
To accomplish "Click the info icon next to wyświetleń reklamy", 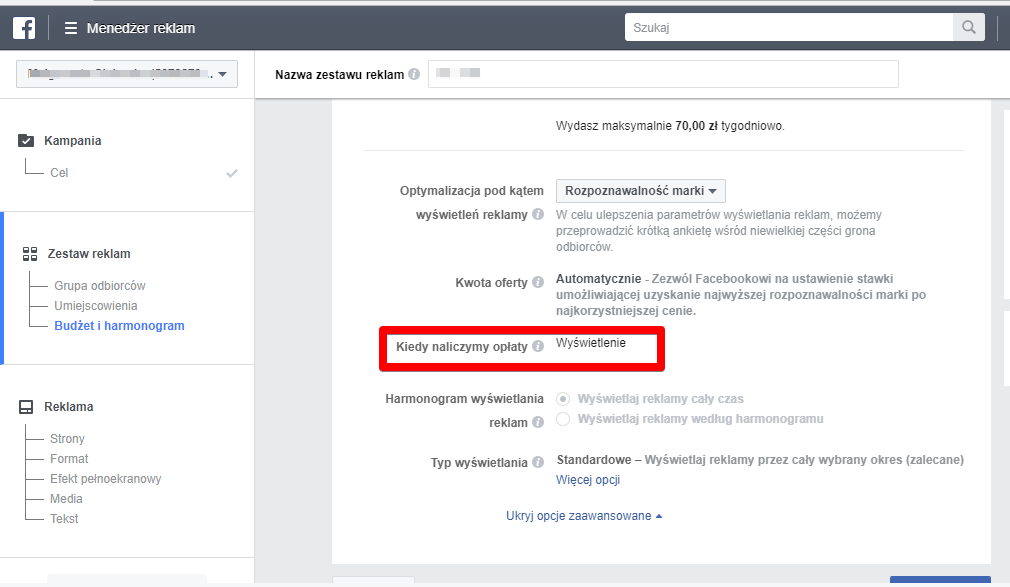I will click(x=538, y=214).
